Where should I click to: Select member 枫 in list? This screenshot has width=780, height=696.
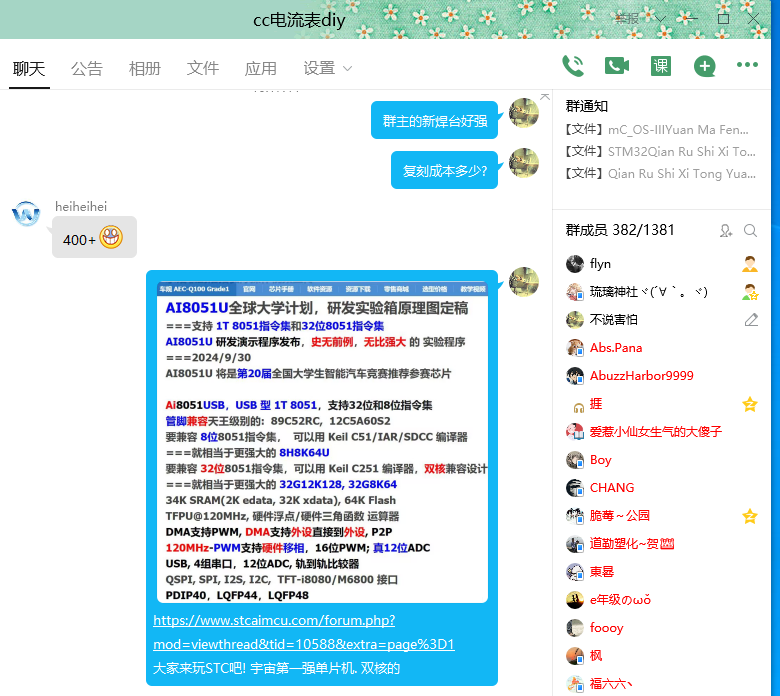pyautogui.click(x=662, y=656)
